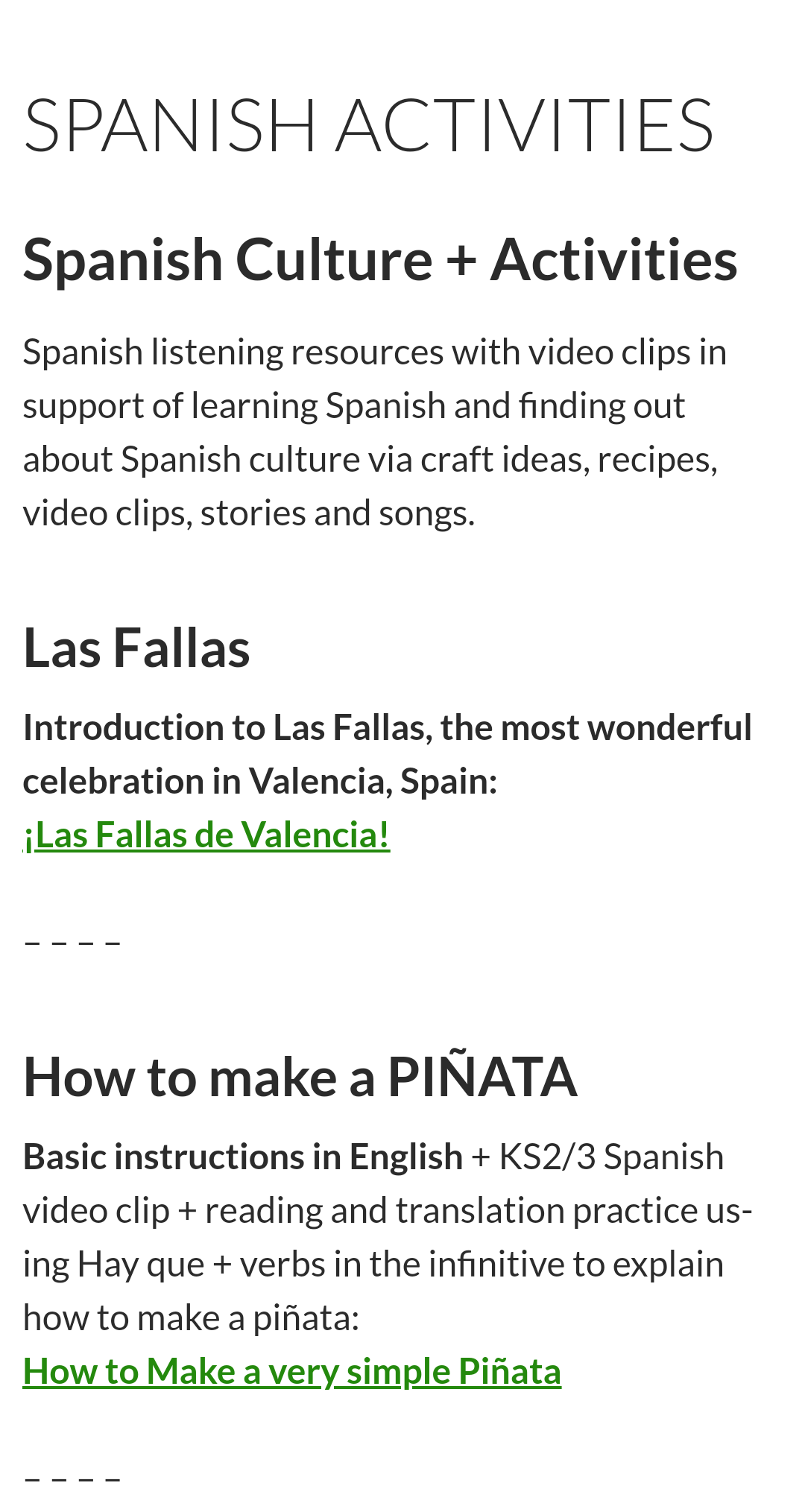
Task: Click the text 'video clips, stories and songs.'
Action: click(x=249, y=513)
